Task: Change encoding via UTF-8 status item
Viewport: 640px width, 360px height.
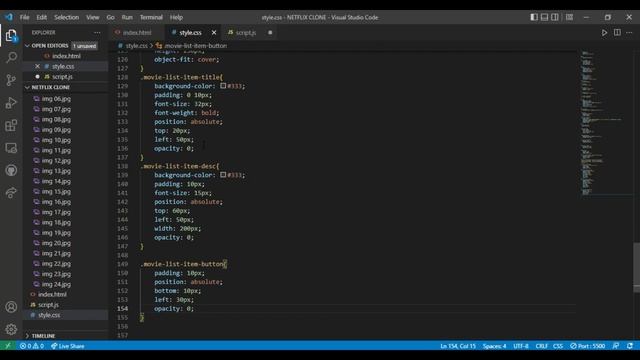Action: [x=521, y=346]
